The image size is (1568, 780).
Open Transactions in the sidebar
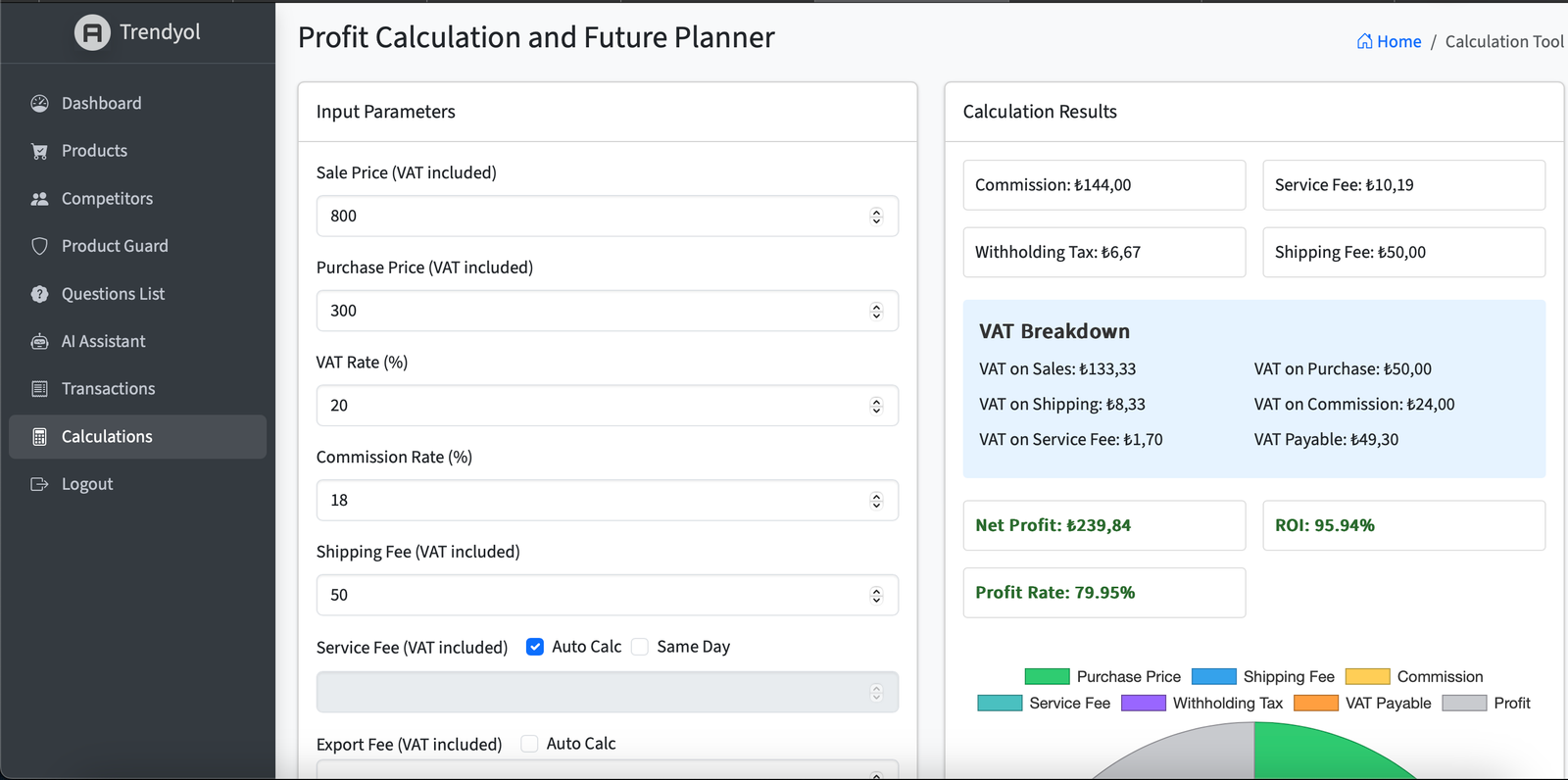tap(108, 389)
